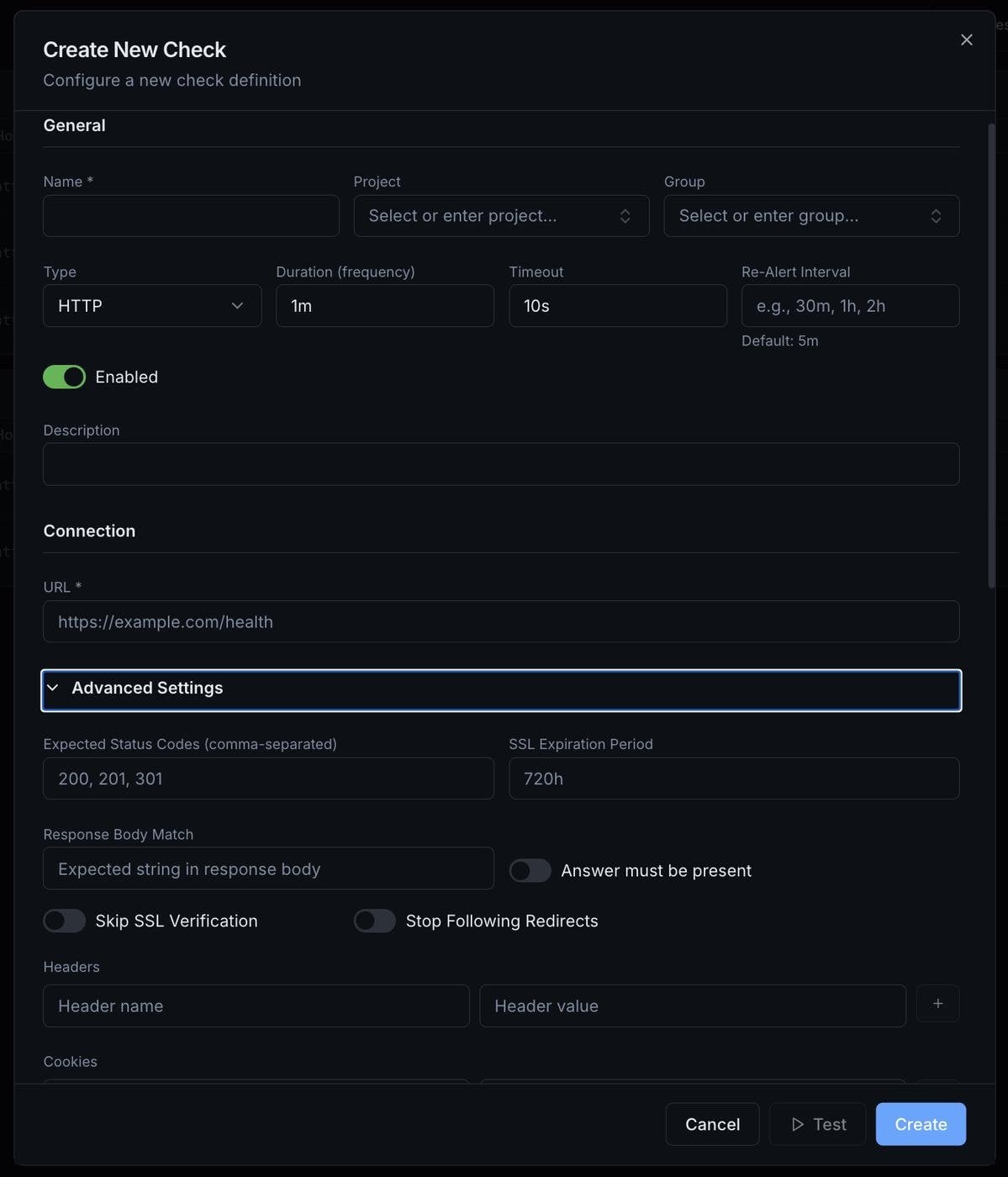Click into the URL field

501,622
